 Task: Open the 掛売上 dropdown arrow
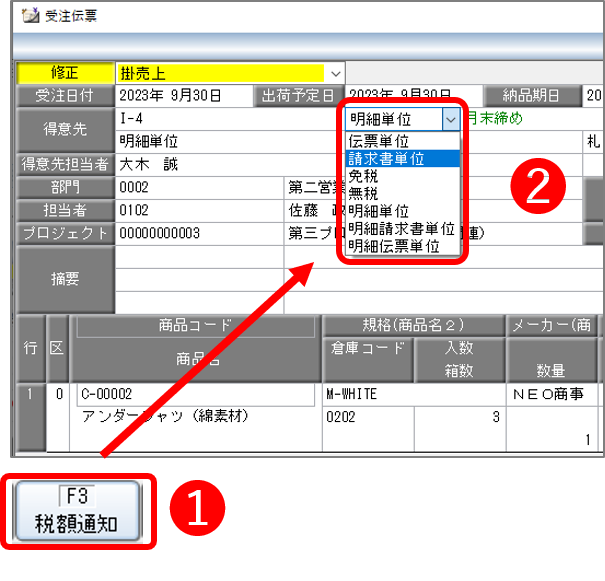click(336, 74)
